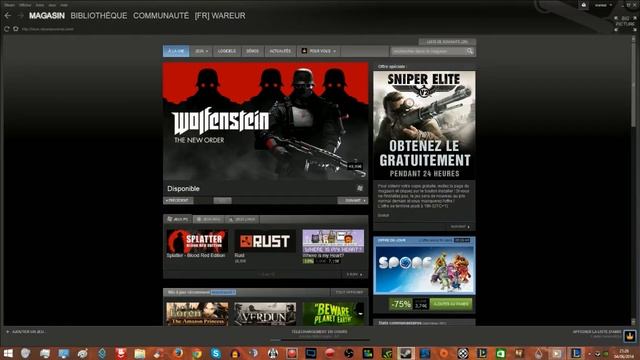Click the featured carousel position slider
This screenshot has height=360, width=640.
click(222, 200)
